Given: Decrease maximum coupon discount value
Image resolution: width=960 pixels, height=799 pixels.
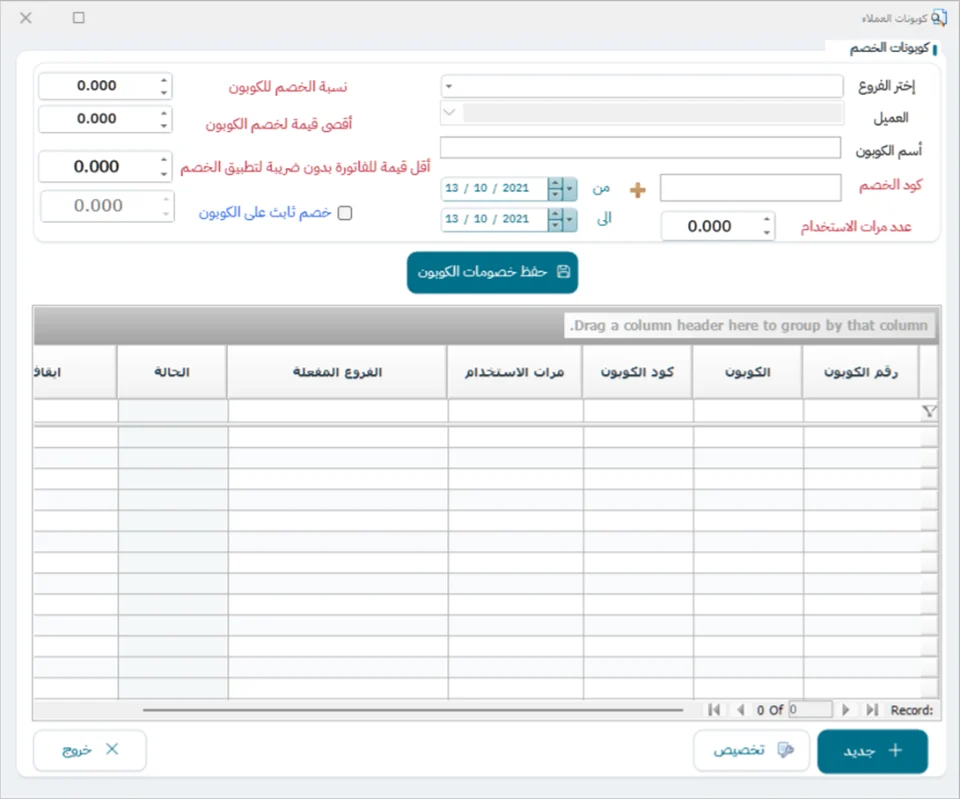Looking at the screenshot, I should pos(163,126).
